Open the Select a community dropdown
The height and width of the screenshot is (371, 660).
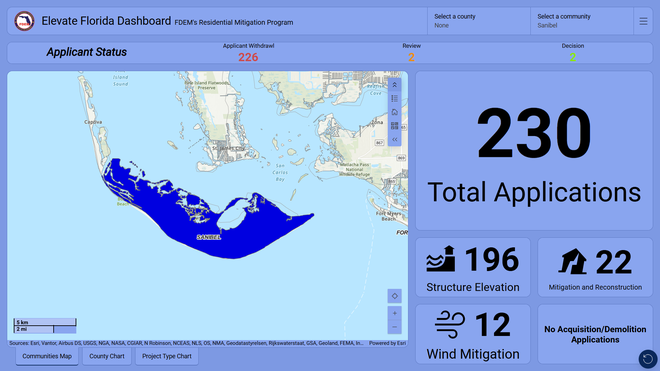coord(582,21)
